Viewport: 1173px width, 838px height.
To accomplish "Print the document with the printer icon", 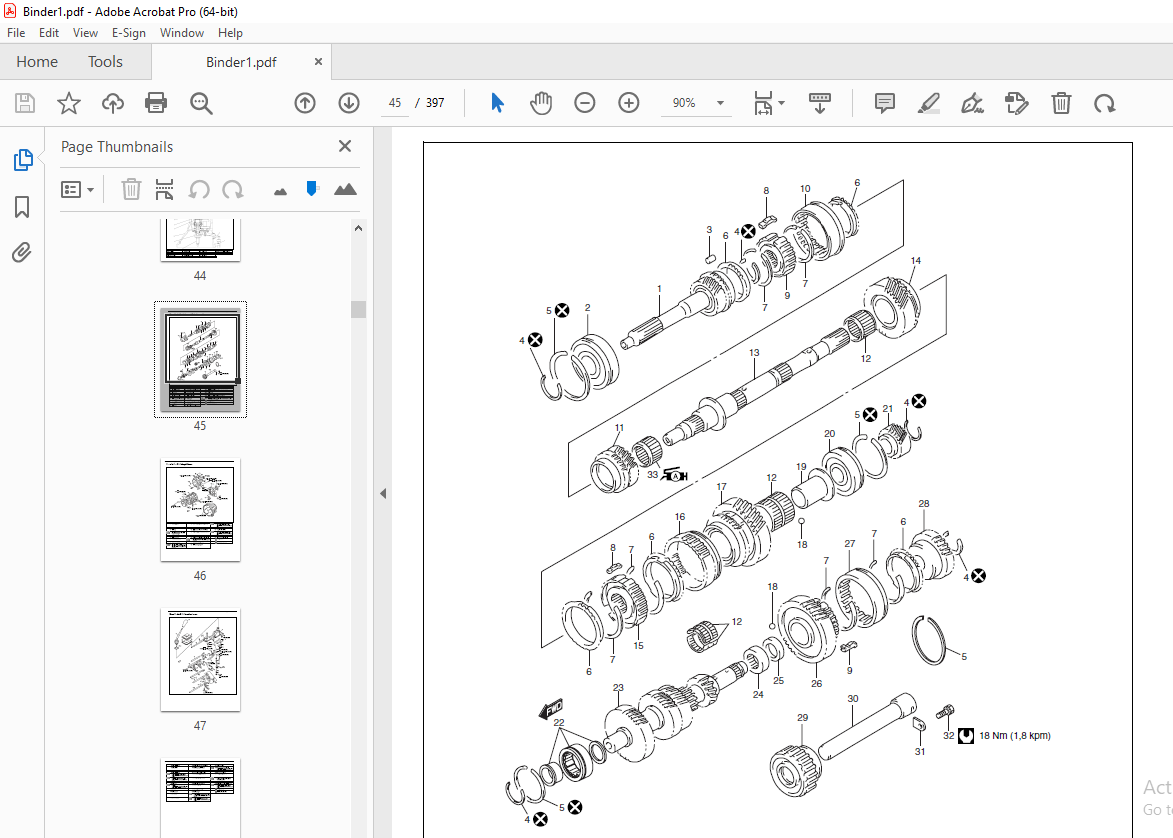I will (x=156, y=103).
